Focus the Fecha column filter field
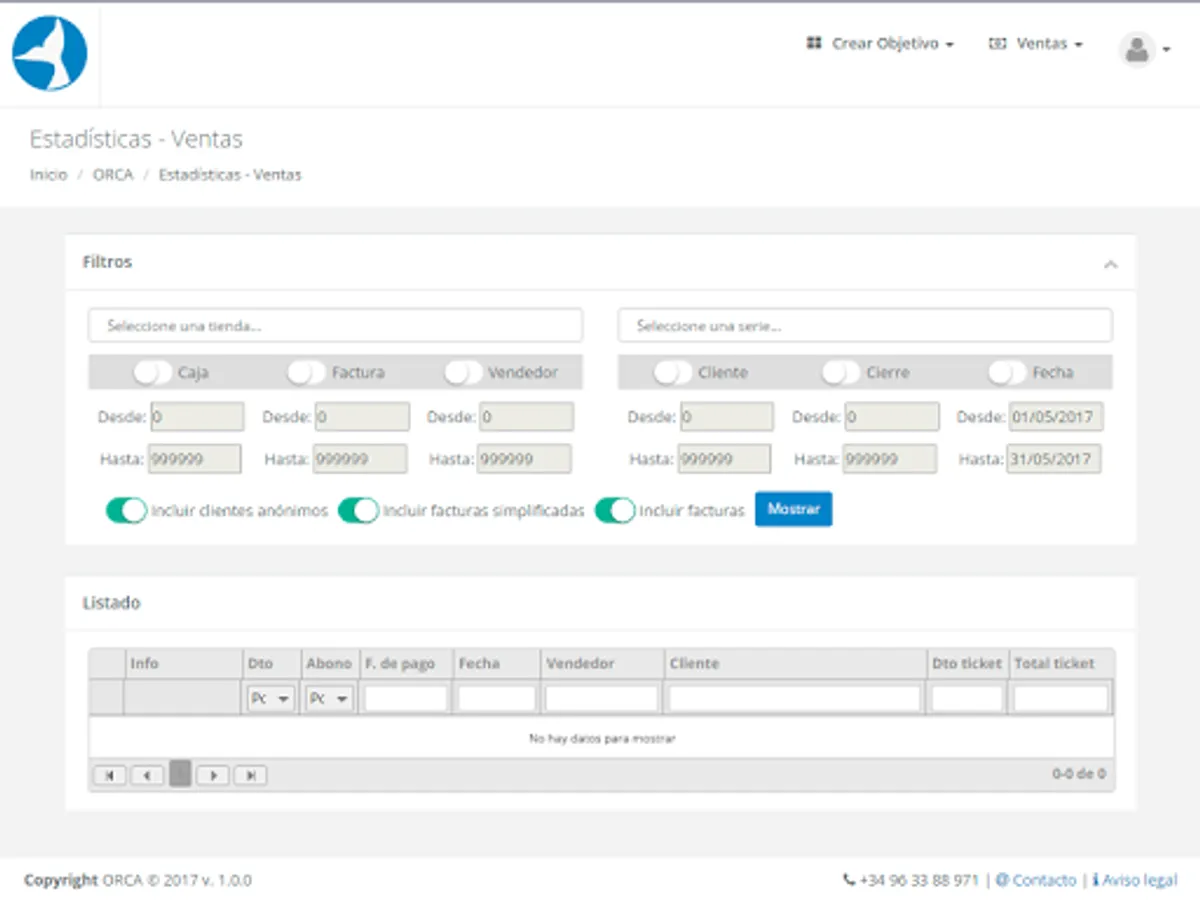 tap(497, 699)
